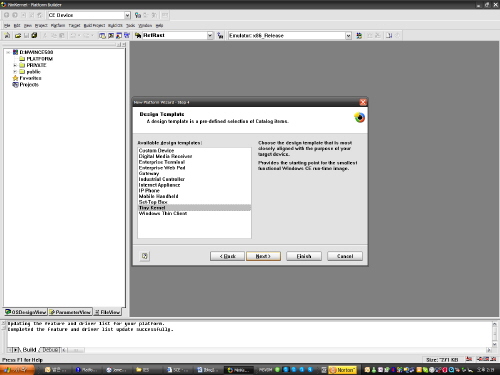
Task: Click the Platform Builder taskbar button
Action: [239, 370]
